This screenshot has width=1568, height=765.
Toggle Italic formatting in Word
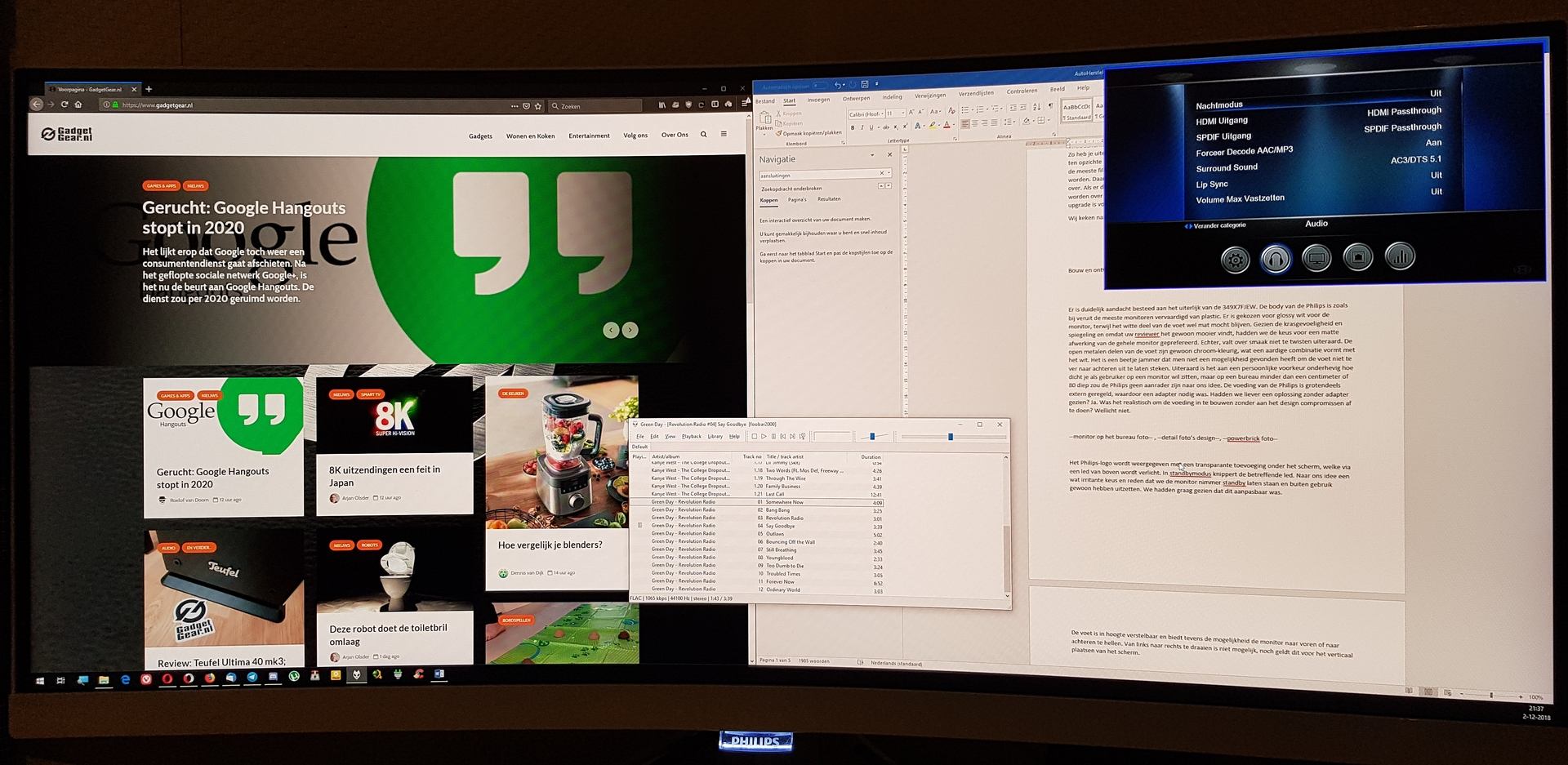pyautogui.click(x=862, y=127)
